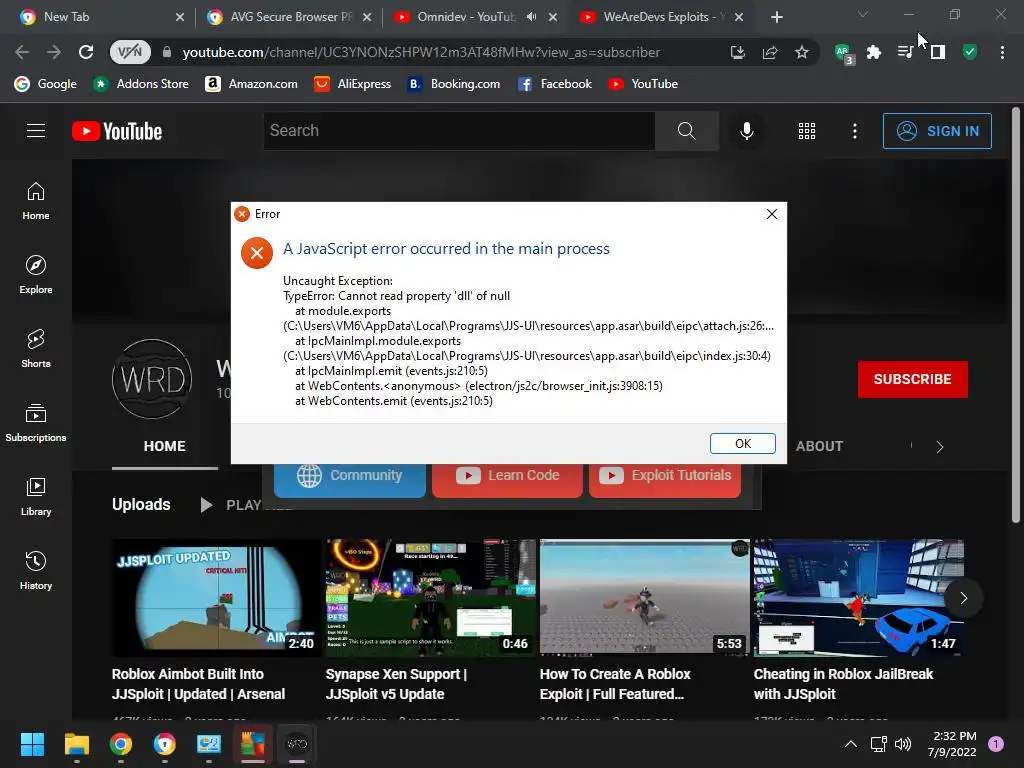Image resolution: width=1024 pixels, height=768 pixels.
Task: Toggle the AVG VPN button
Action: tap(129, 52)
